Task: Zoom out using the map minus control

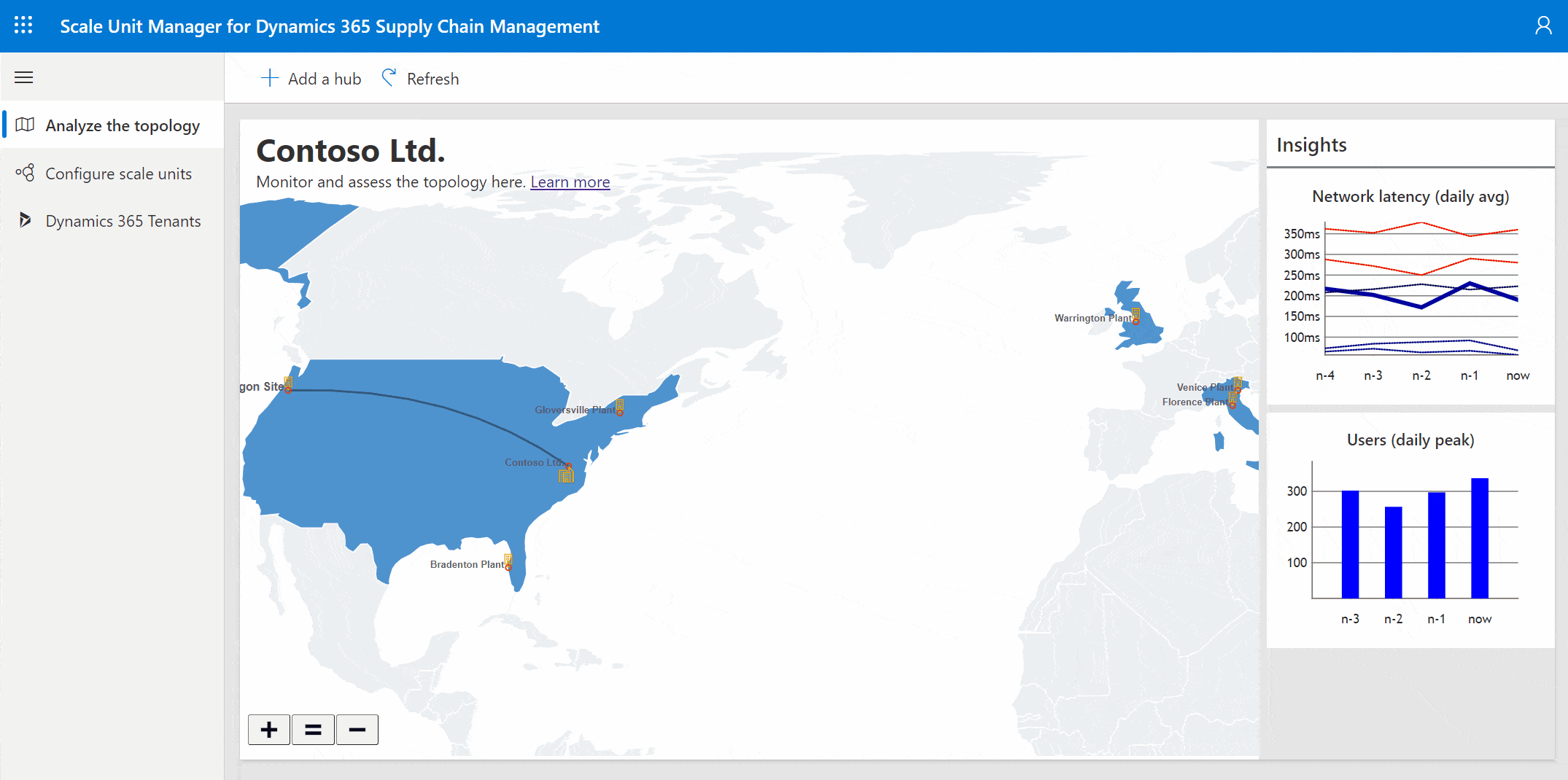Action: [x=357, y=729]
